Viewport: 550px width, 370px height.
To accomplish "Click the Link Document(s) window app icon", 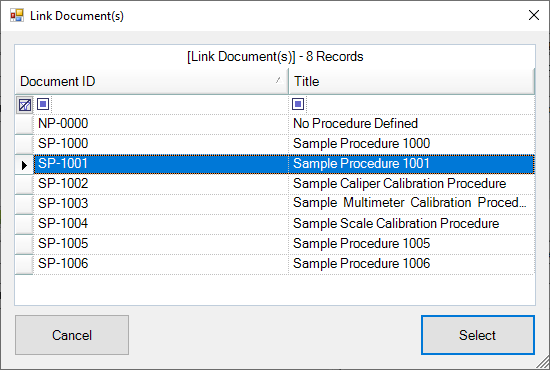I will point(16,15).
